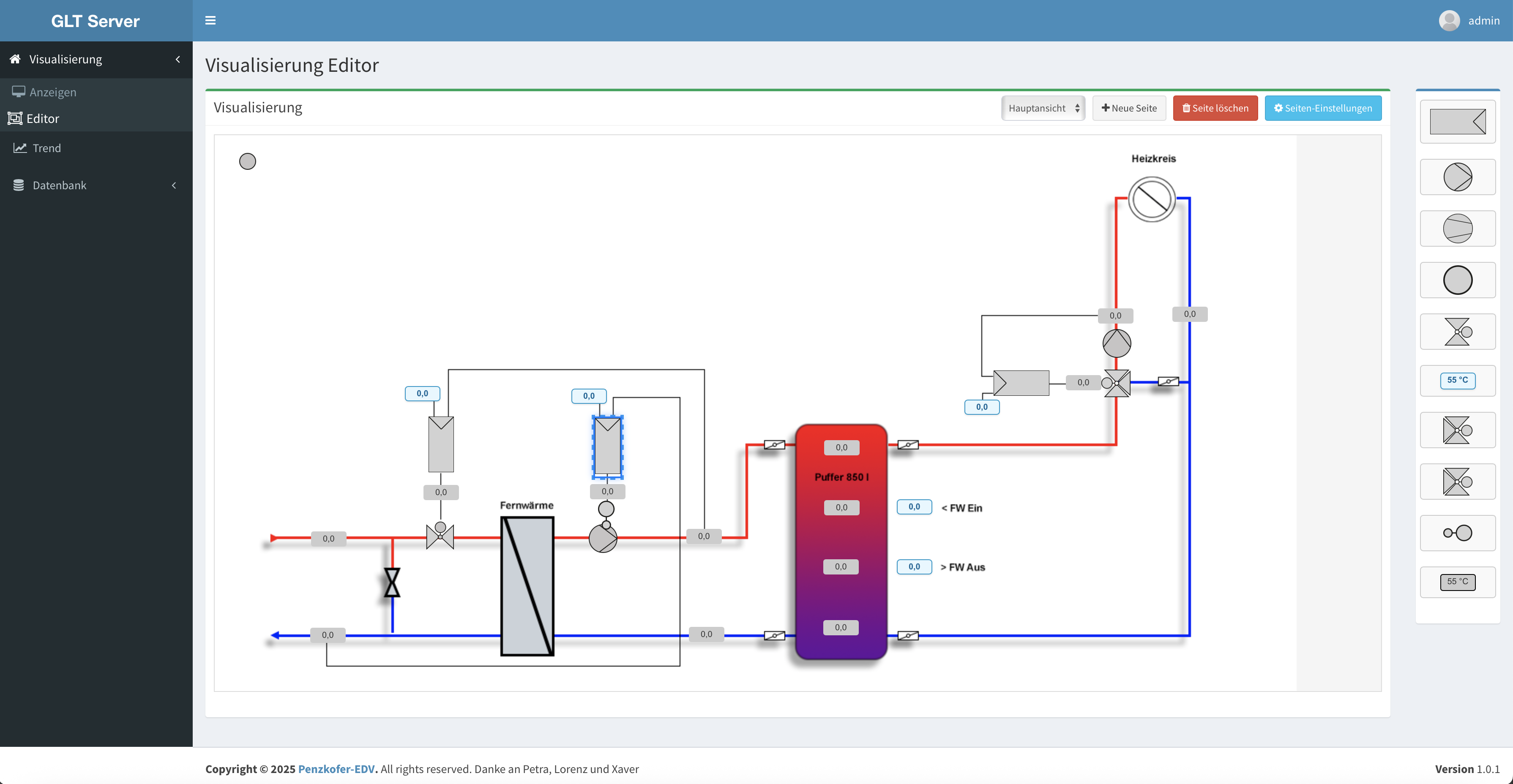Viewport: 1513px width, 784px height.
Task: Select the Fernwärme heat exchanger symbol
Action: 527,586
